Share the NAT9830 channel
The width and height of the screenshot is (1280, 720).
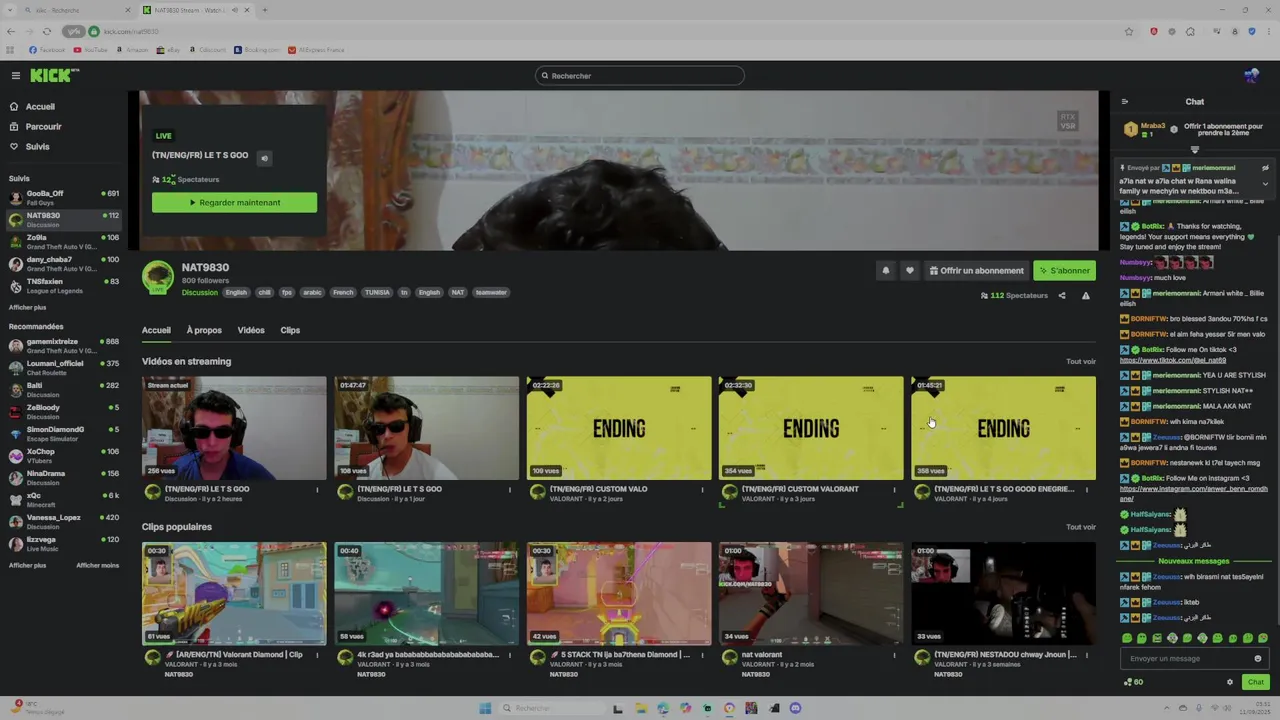(x=1062, y=296)
